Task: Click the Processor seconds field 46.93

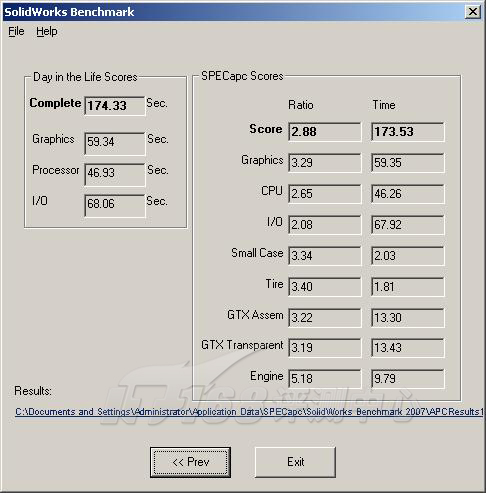Action: pyautogui.click(x=115, y=175)
